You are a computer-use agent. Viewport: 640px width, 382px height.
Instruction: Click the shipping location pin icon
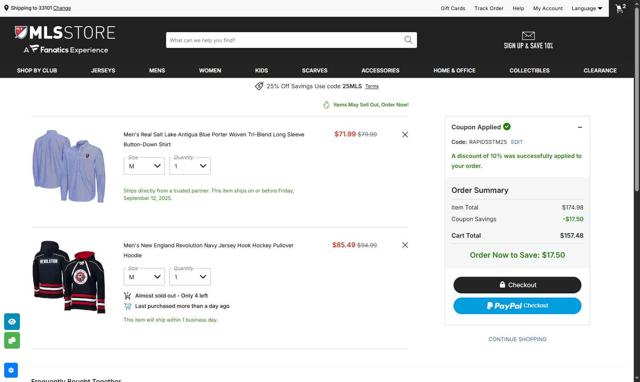(x=6, y=8)
